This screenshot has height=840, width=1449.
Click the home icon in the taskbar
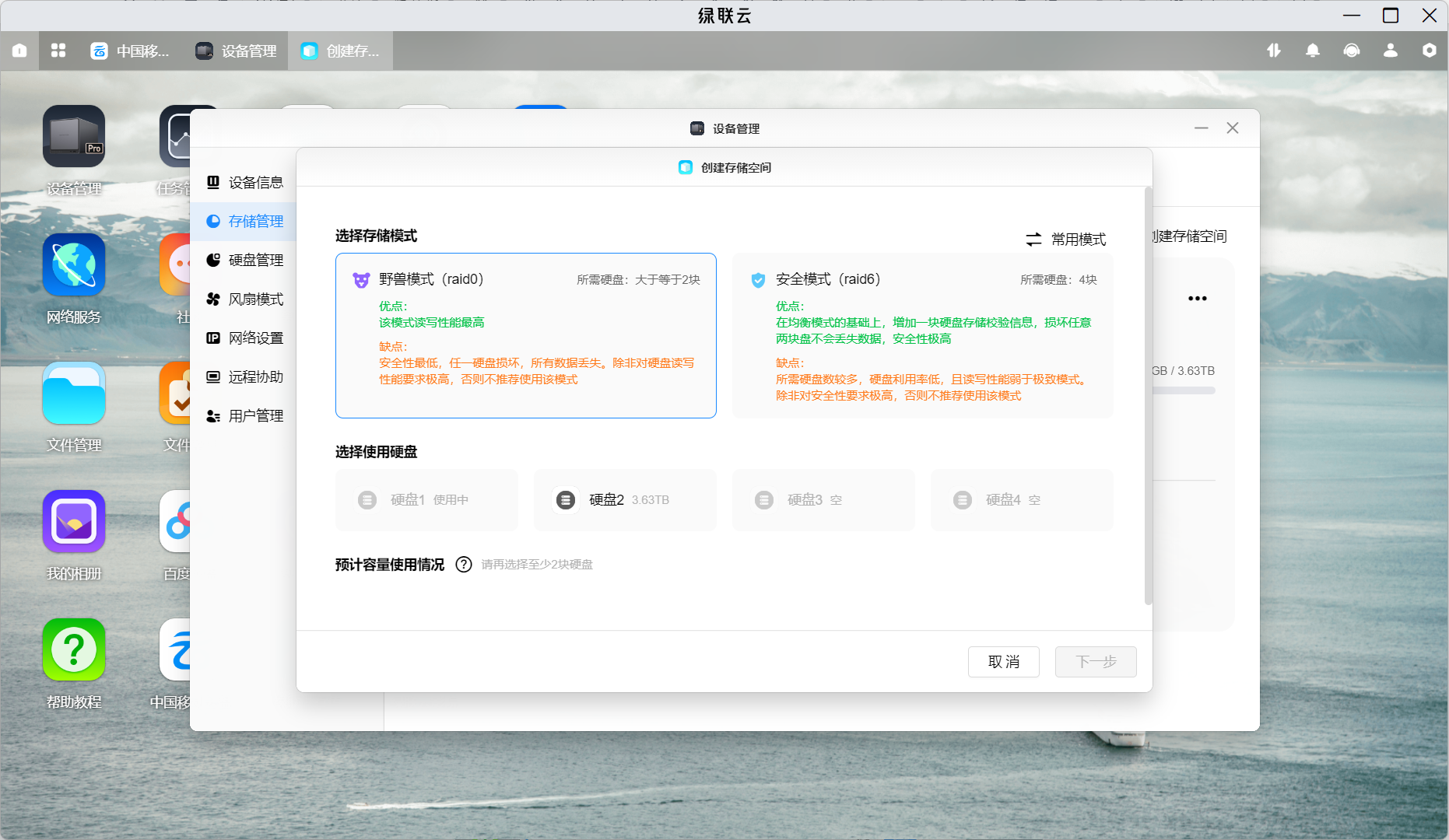19,51
